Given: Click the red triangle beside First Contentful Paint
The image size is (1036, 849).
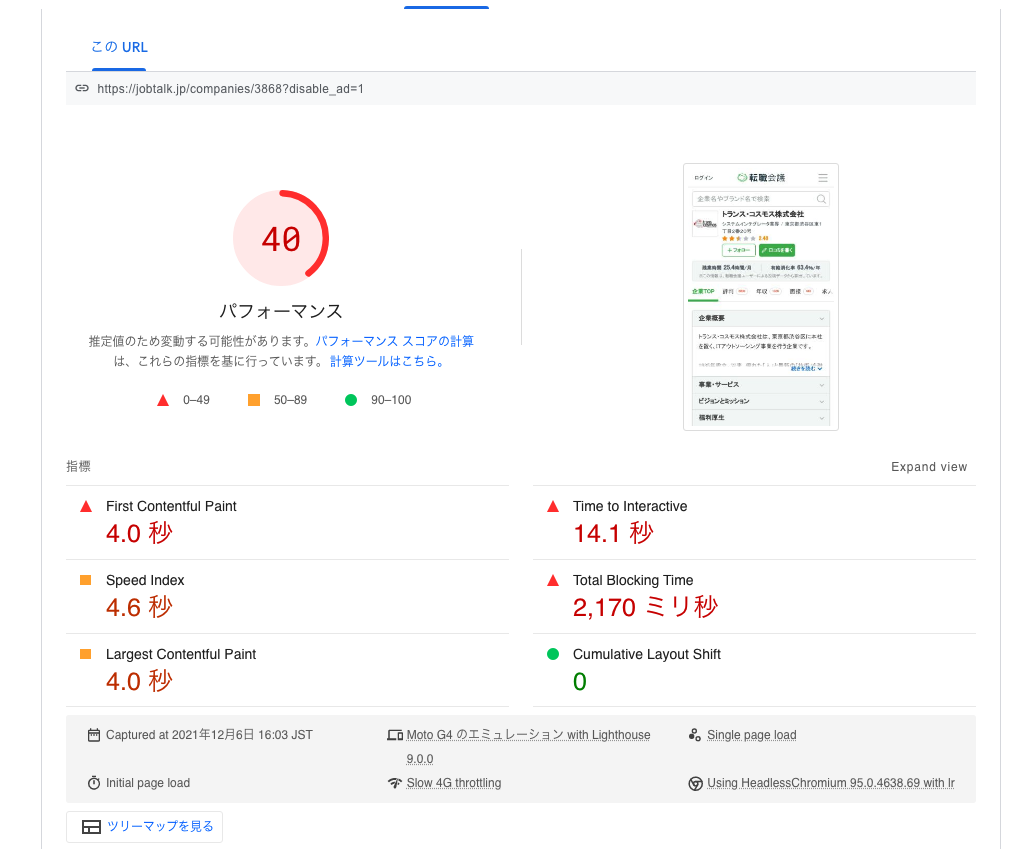Looking at the screenshot, I should (86, 507).
